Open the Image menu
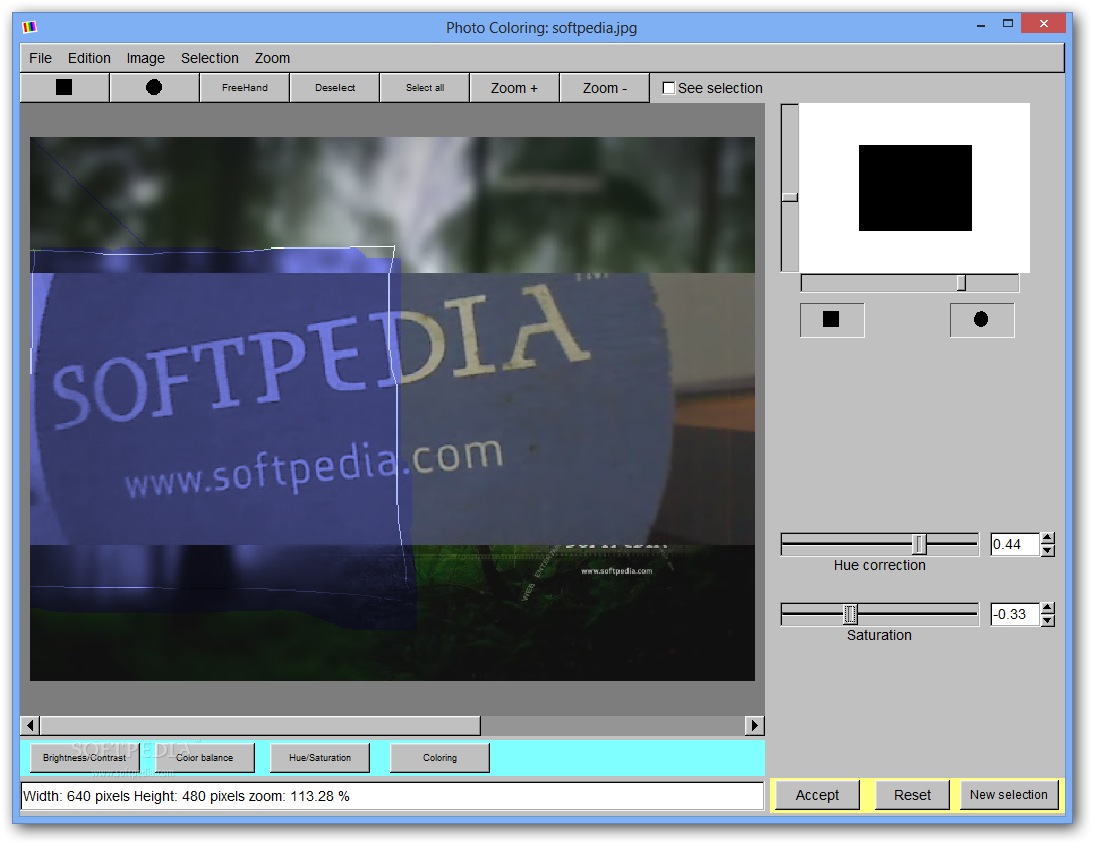Image resolution: width=1093 pixels, height=844 pixels. (x=146, y=58)
